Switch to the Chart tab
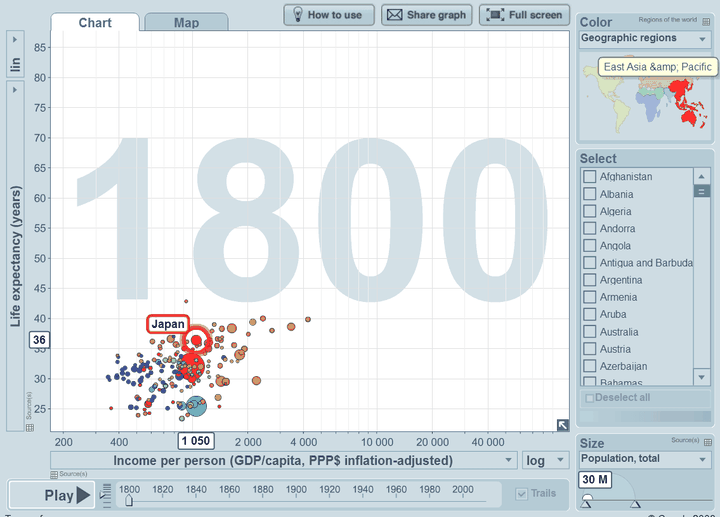The image size is (720, 517). (x=95, y=22)
